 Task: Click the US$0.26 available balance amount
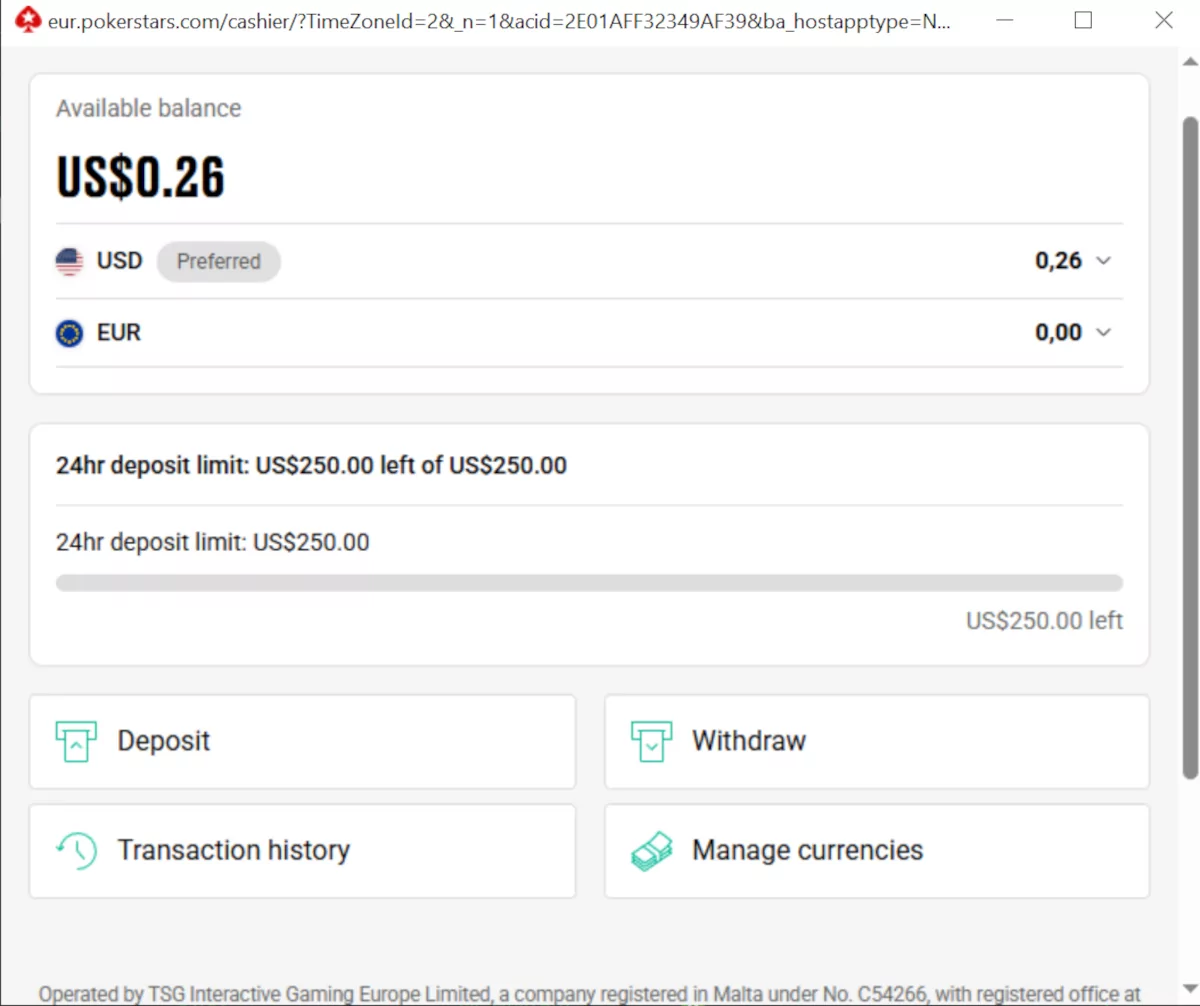pyautogui.click(x=140, y=177)
